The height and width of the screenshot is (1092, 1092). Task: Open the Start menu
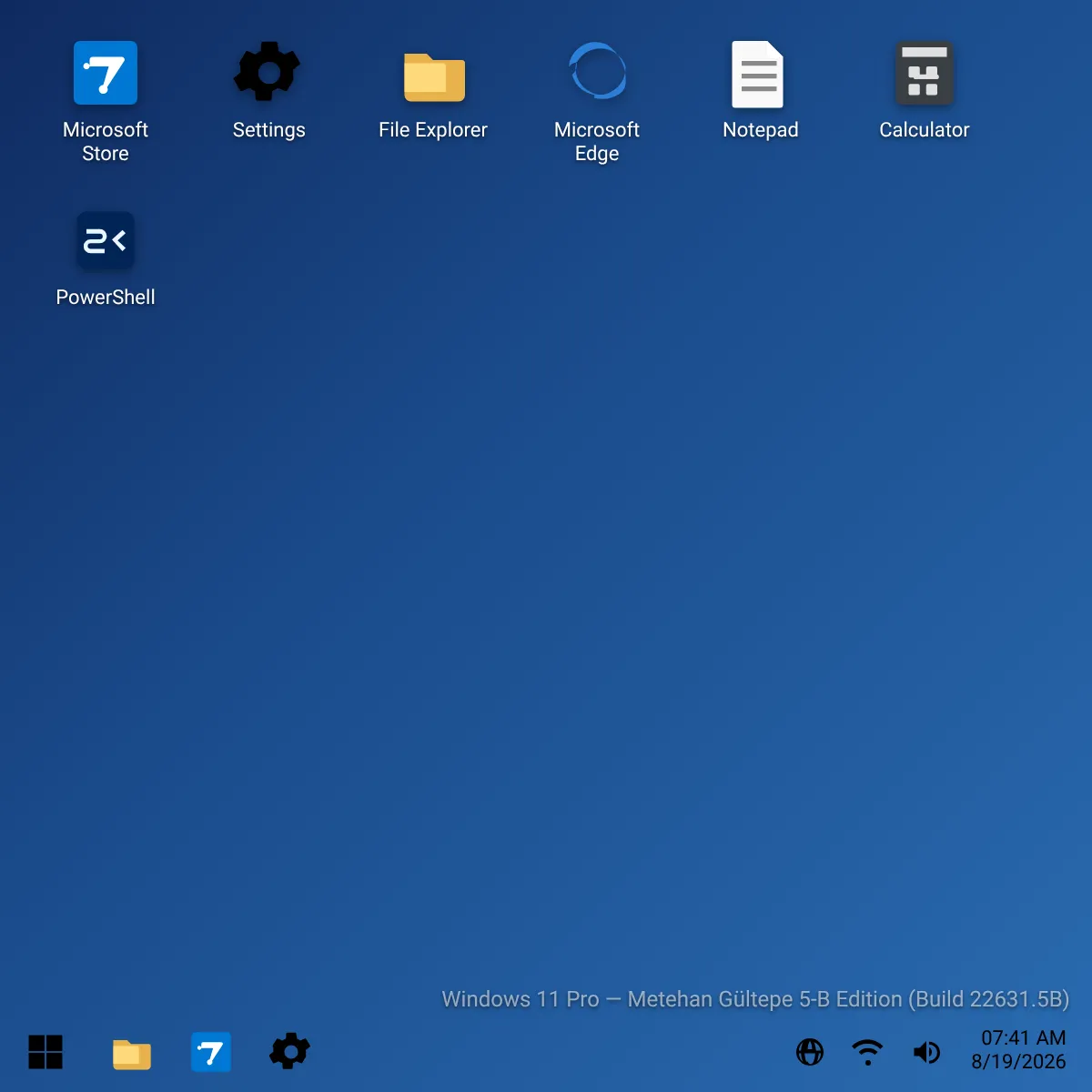pyautogui.click(x=45, y=1052)
